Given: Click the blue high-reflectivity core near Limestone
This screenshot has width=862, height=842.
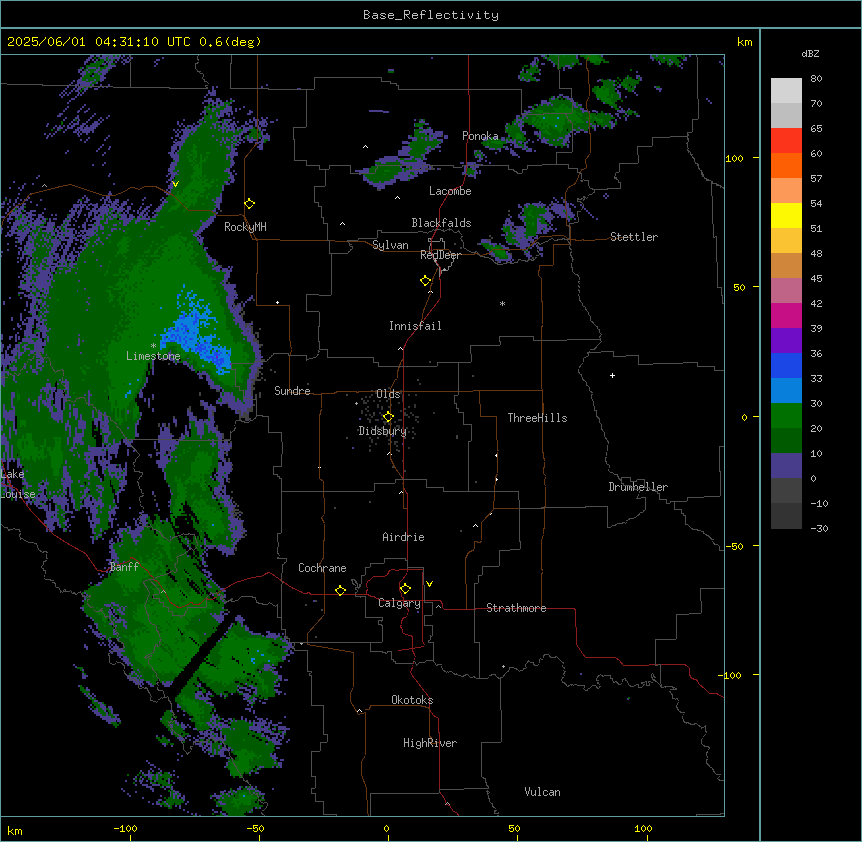Looking at the screenshot, I should (x=197, y=334).
